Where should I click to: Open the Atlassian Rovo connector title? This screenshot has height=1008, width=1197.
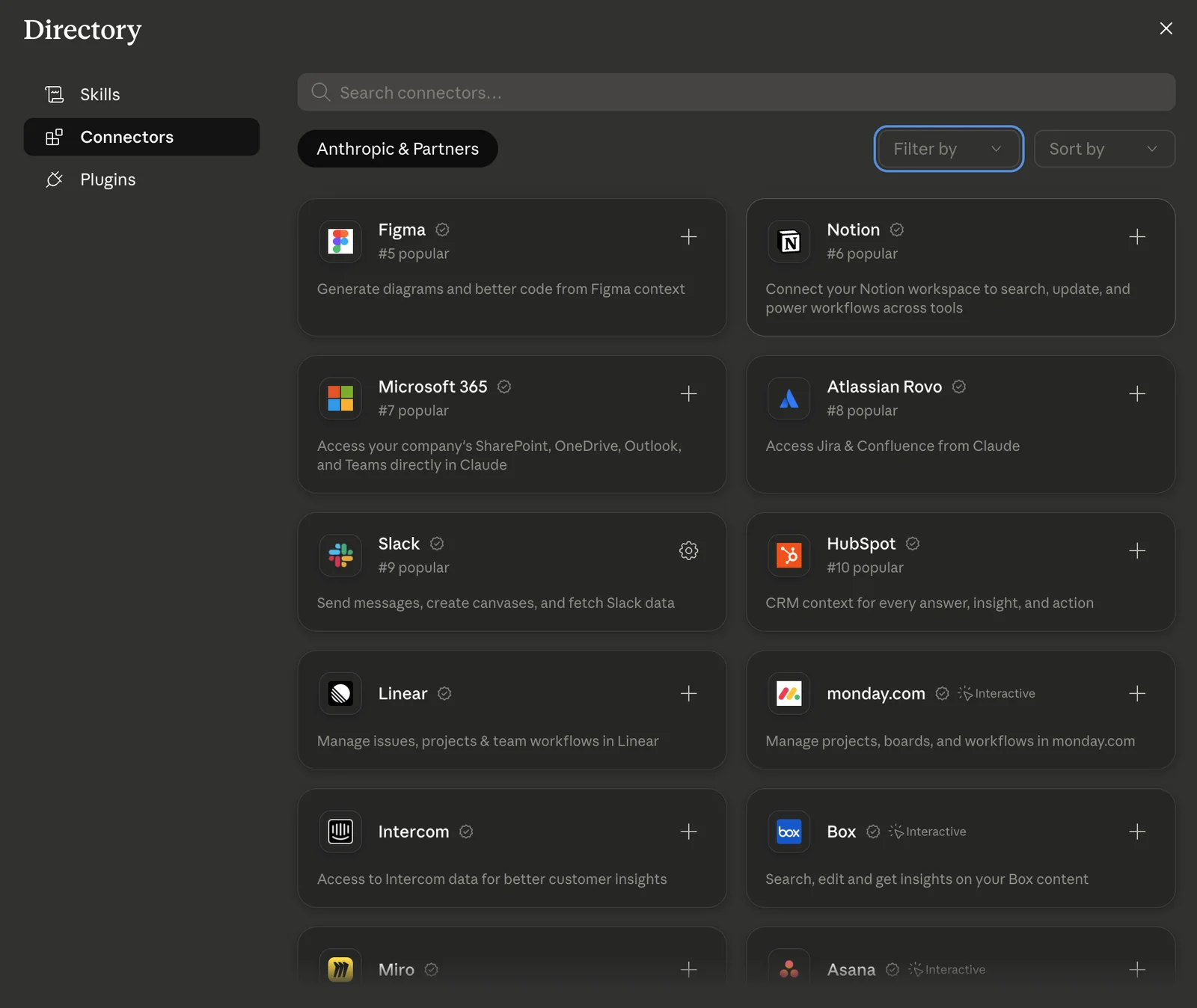(884, 387)
